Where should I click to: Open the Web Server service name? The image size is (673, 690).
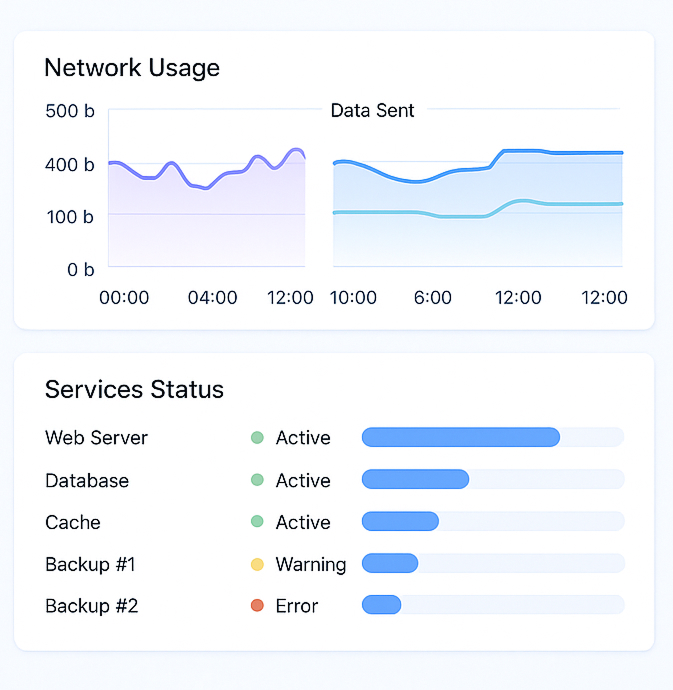[96, 438]
